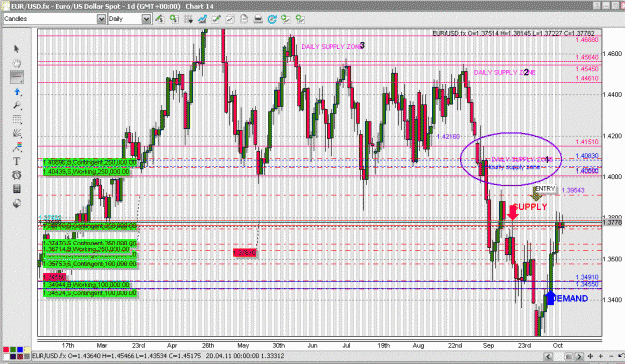The width and height of the screenshot is (625, 364).
Task: Click order '1.40439,S,Working,250,000.00'
Action: tap(86, 171)
